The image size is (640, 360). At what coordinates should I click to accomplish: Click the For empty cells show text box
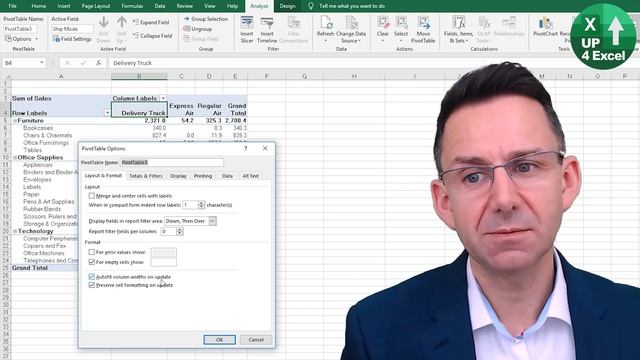(164, 262)
